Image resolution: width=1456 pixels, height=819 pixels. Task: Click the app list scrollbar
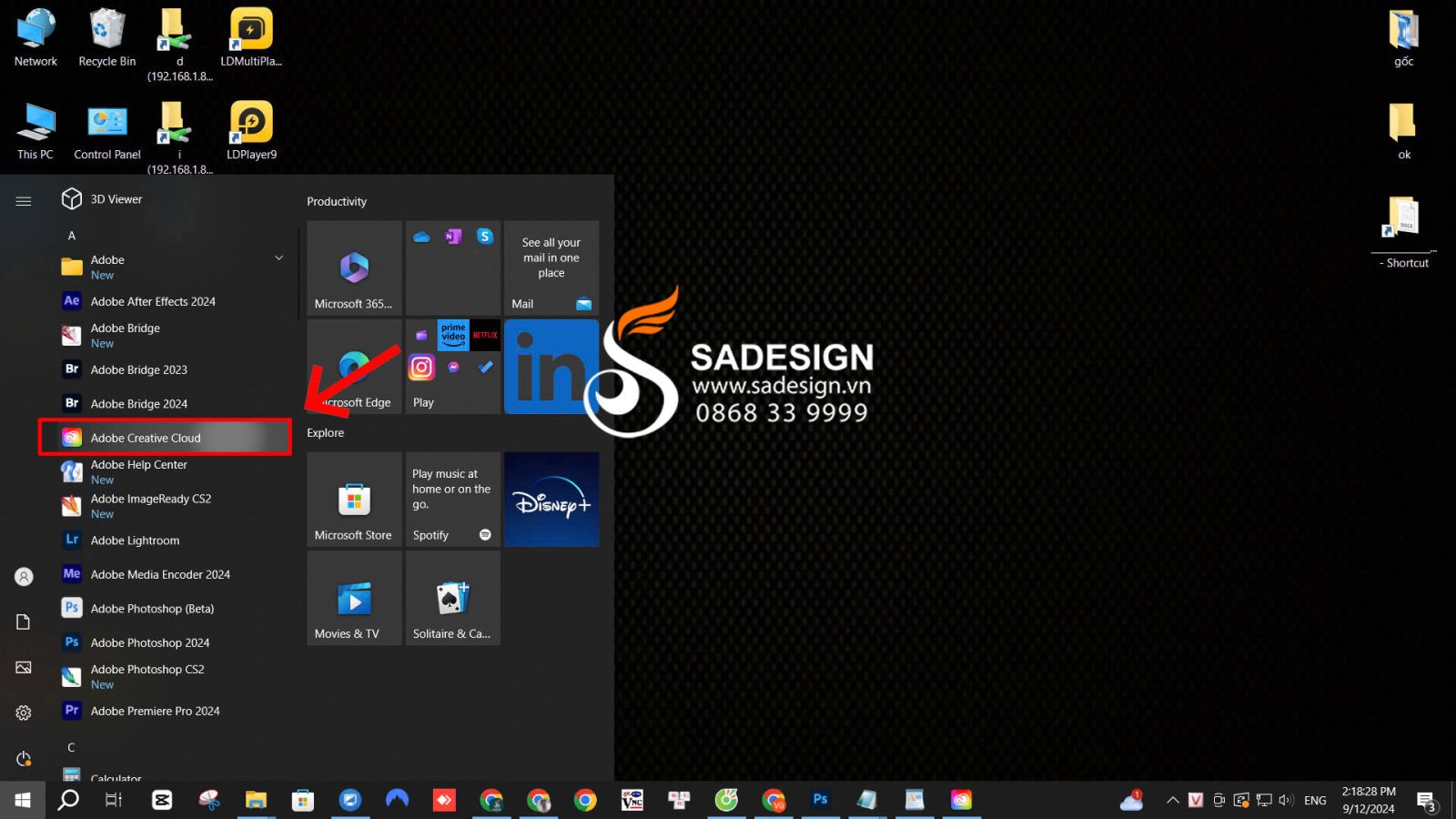click(298, 273)
